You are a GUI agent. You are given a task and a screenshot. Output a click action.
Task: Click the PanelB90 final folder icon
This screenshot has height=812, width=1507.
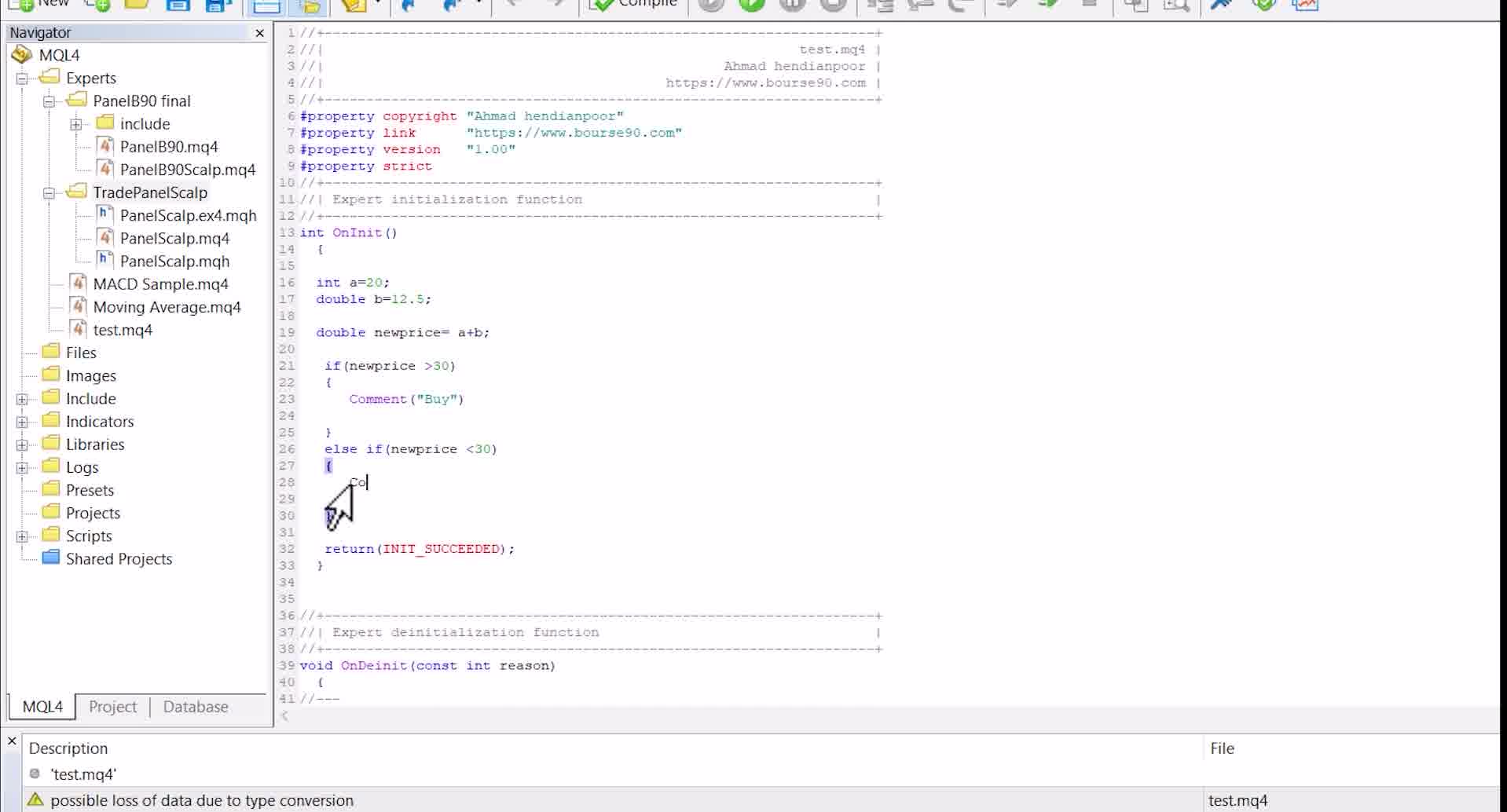[77, 100]
